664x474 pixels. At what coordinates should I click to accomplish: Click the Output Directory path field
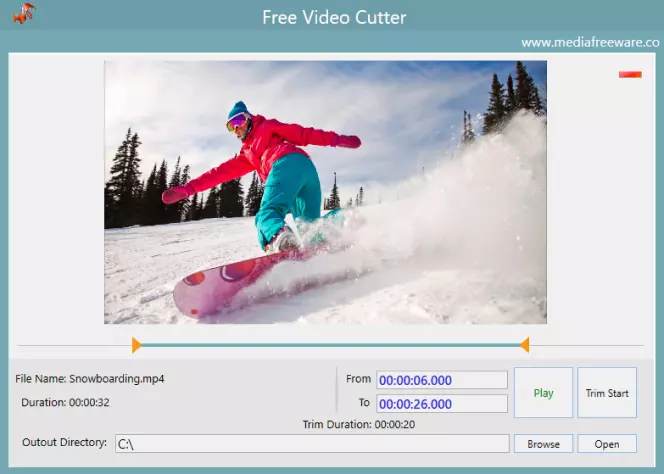point(312,444)
